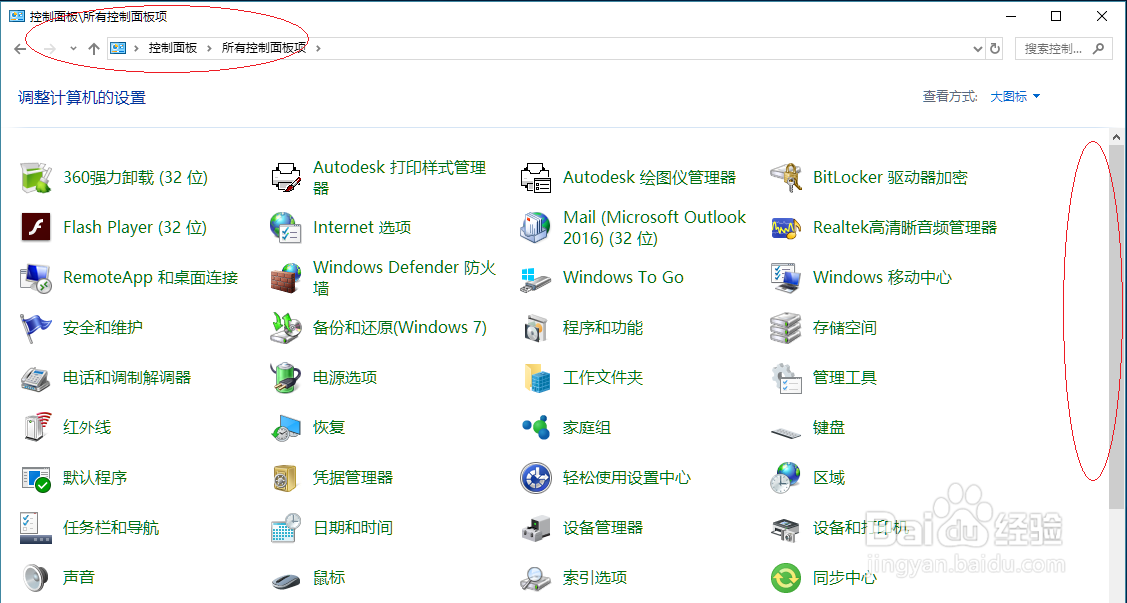Open the Autodesk 绘图仪管理器 icon

(x=536, y=178)
